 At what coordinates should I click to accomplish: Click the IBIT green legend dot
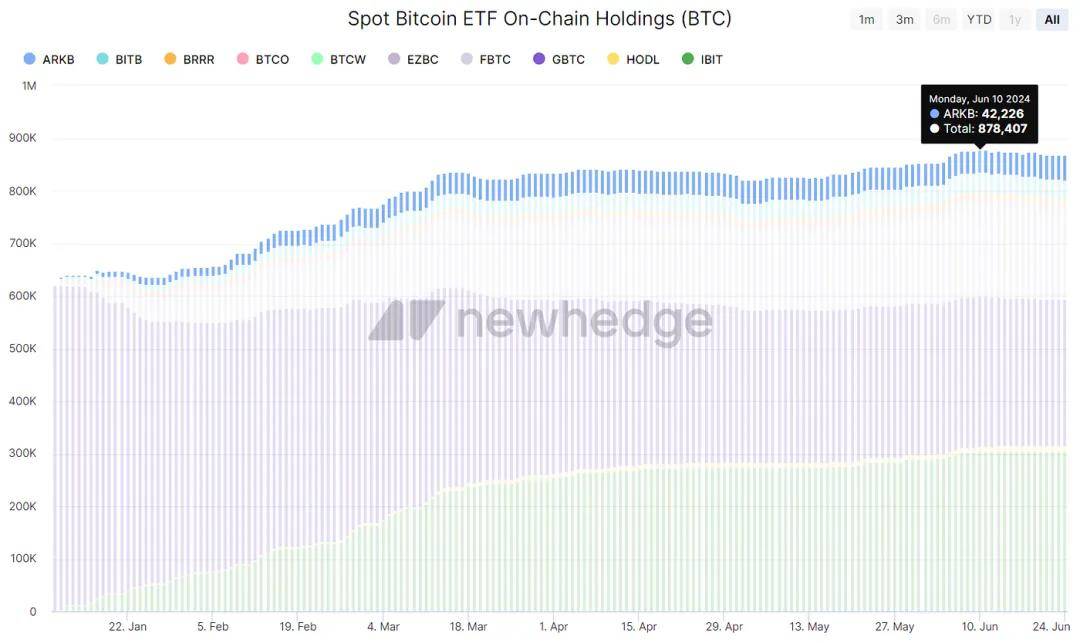click(687, 60)
